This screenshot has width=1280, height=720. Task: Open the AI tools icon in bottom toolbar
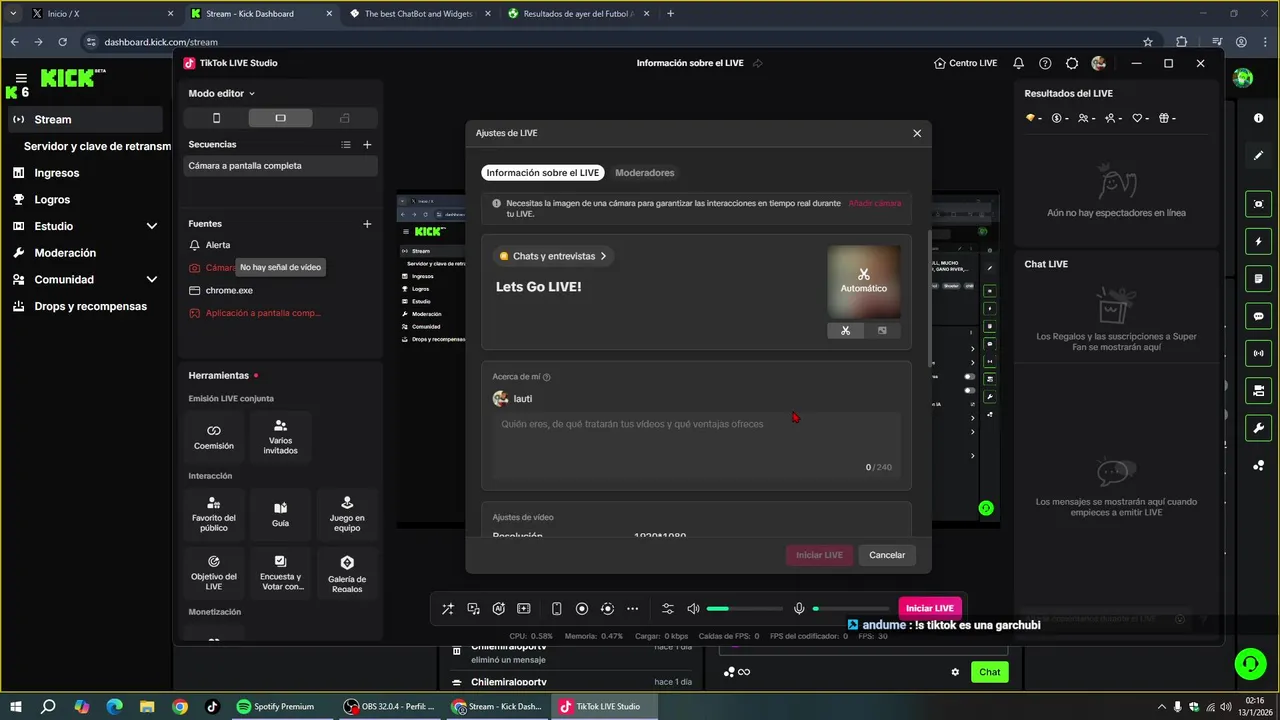(499, 609)
